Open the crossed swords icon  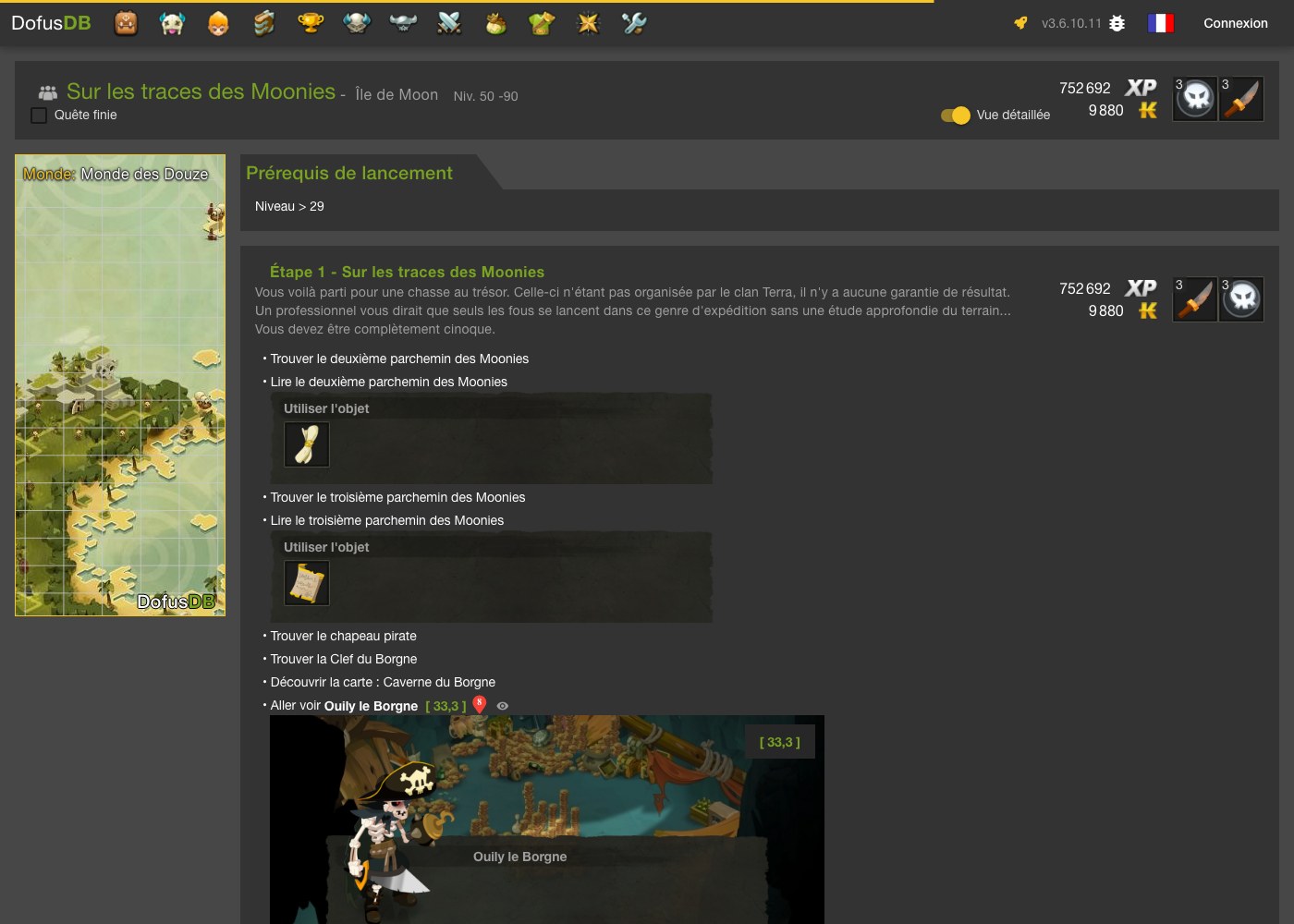click(x=449, y=23)
